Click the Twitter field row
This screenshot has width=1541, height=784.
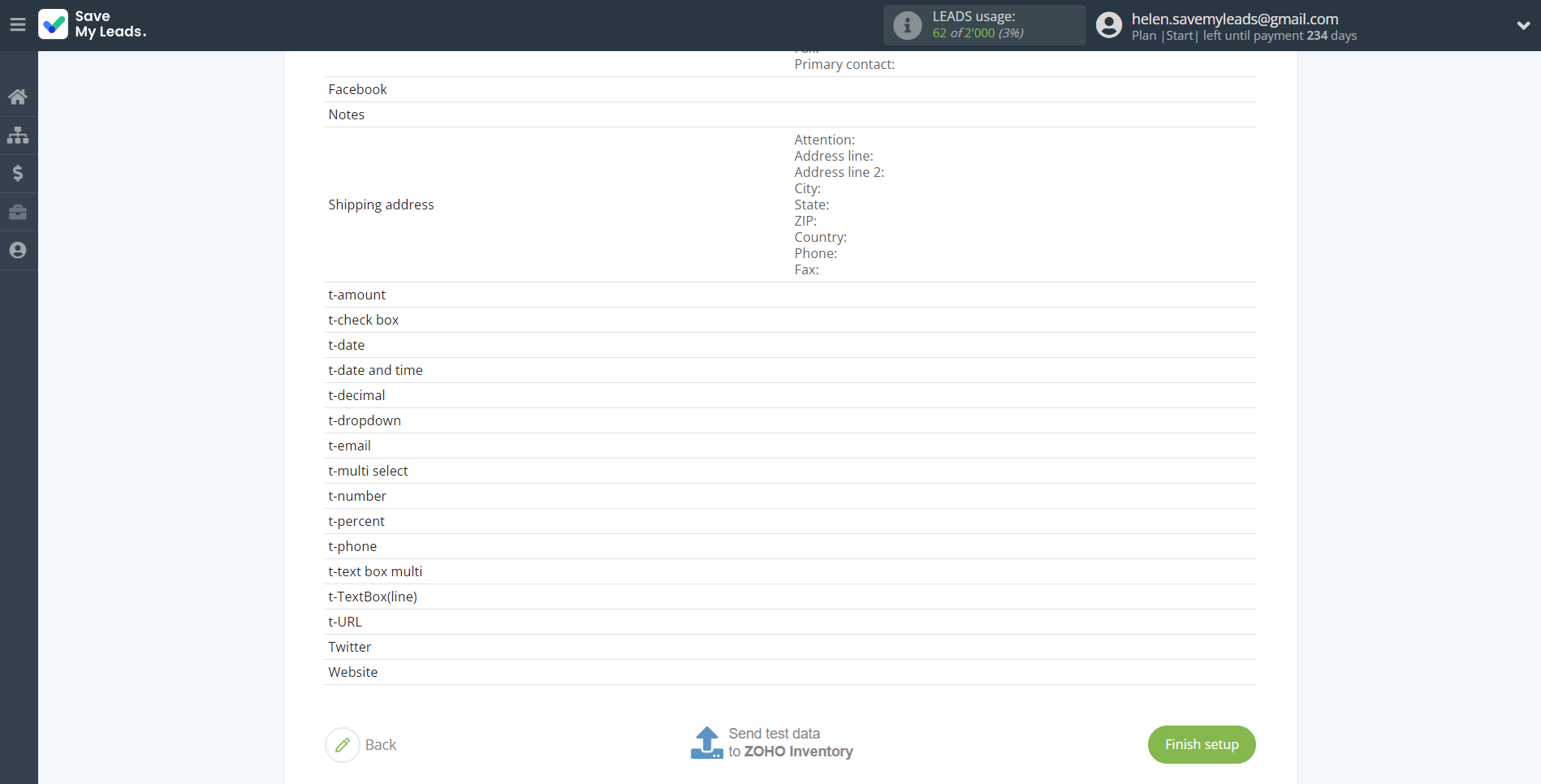[791, 647]
